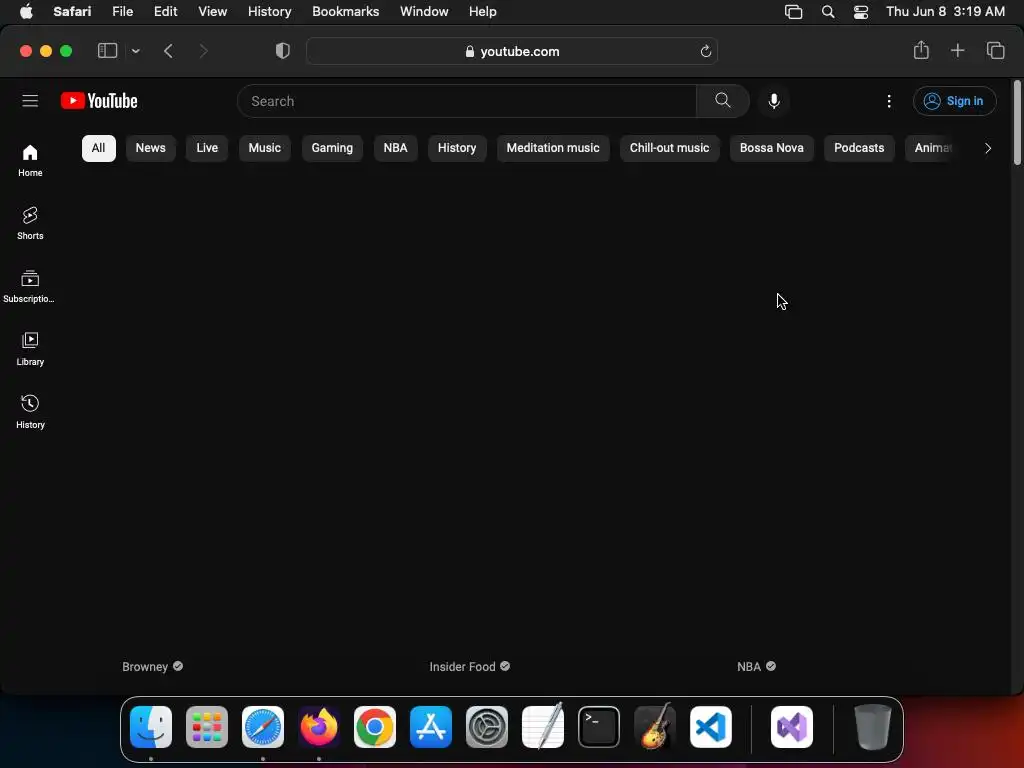Image resolution: width=1024 pixels, height=768 pixels.
Task: Open Library in sidebar
Action: [30, 349]
